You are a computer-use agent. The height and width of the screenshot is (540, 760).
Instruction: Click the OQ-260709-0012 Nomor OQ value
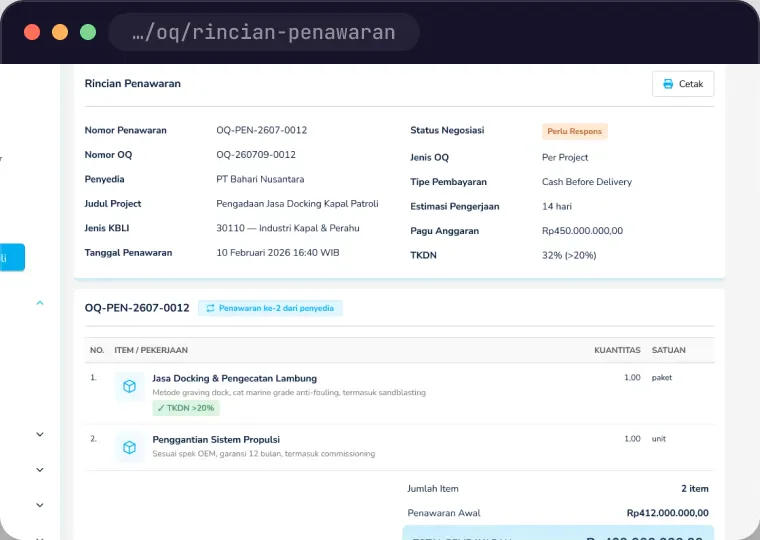coord(256,155)
